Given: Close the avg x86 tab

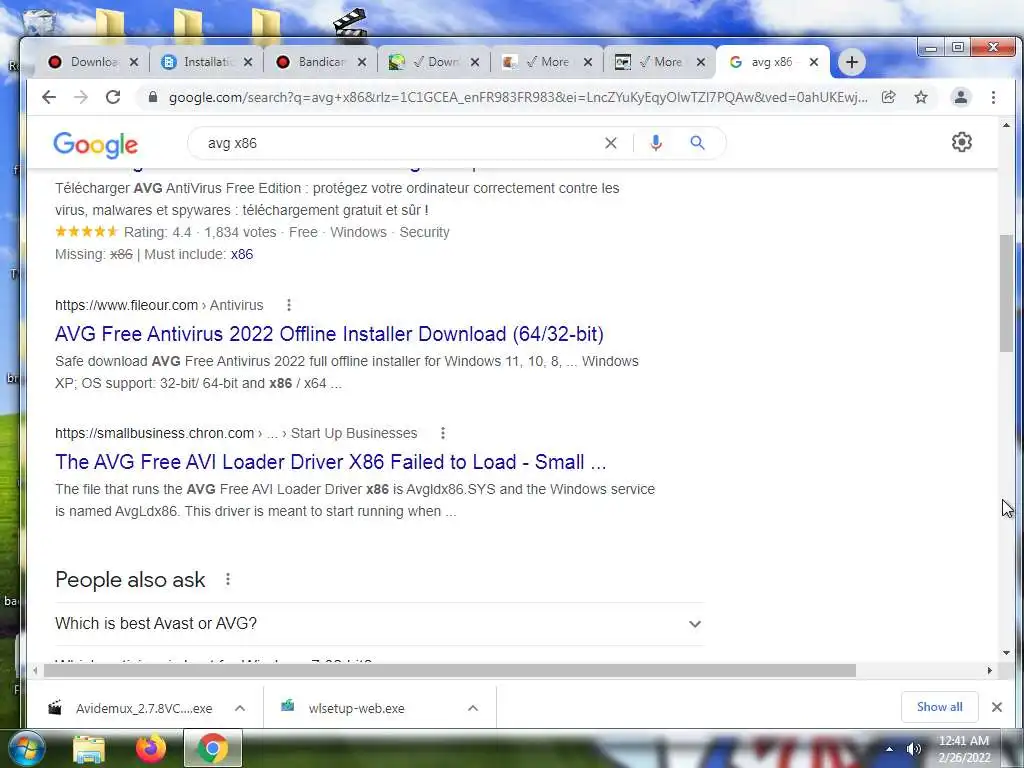Looking at the screenshot, I should [814, 62].
